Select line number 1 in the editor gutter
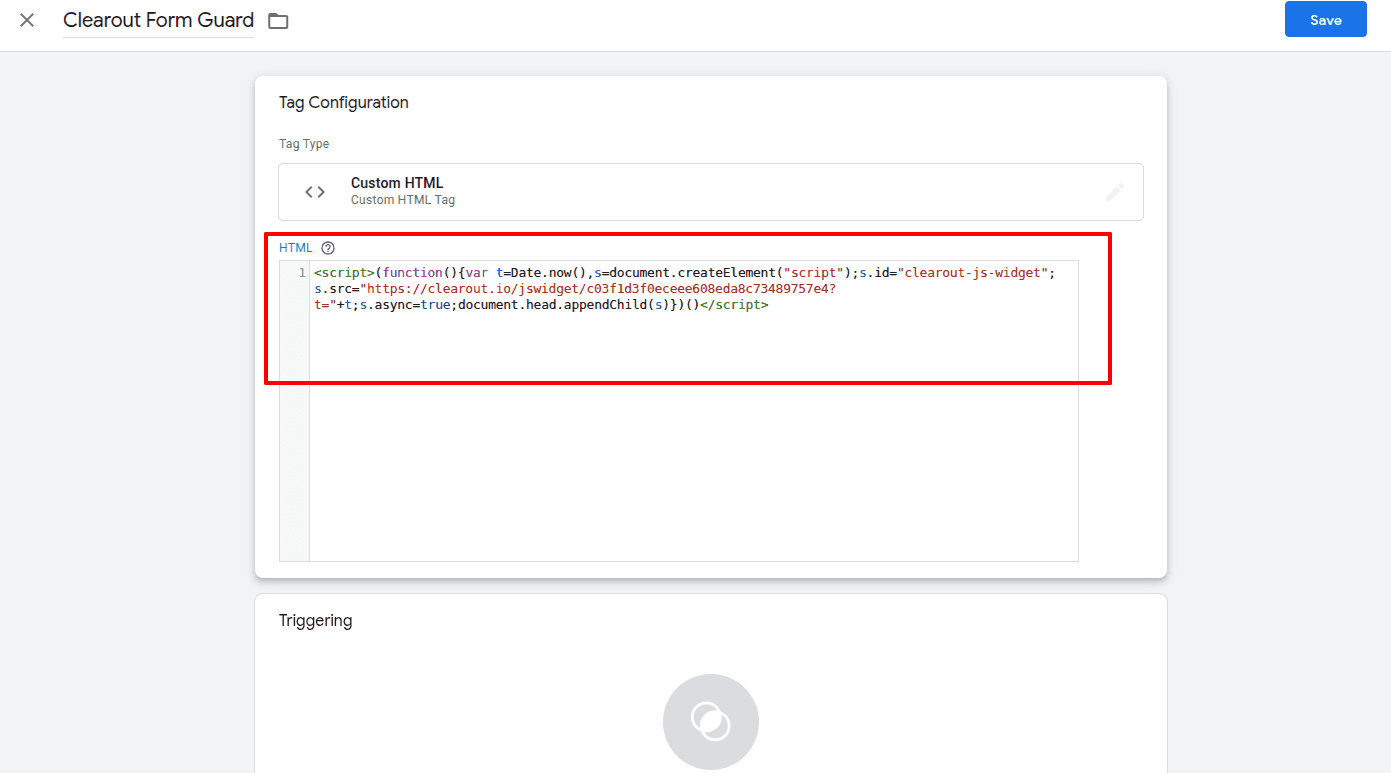Image resolution: width=1391 pixels, height=773 pixels. tap(301, 272)
